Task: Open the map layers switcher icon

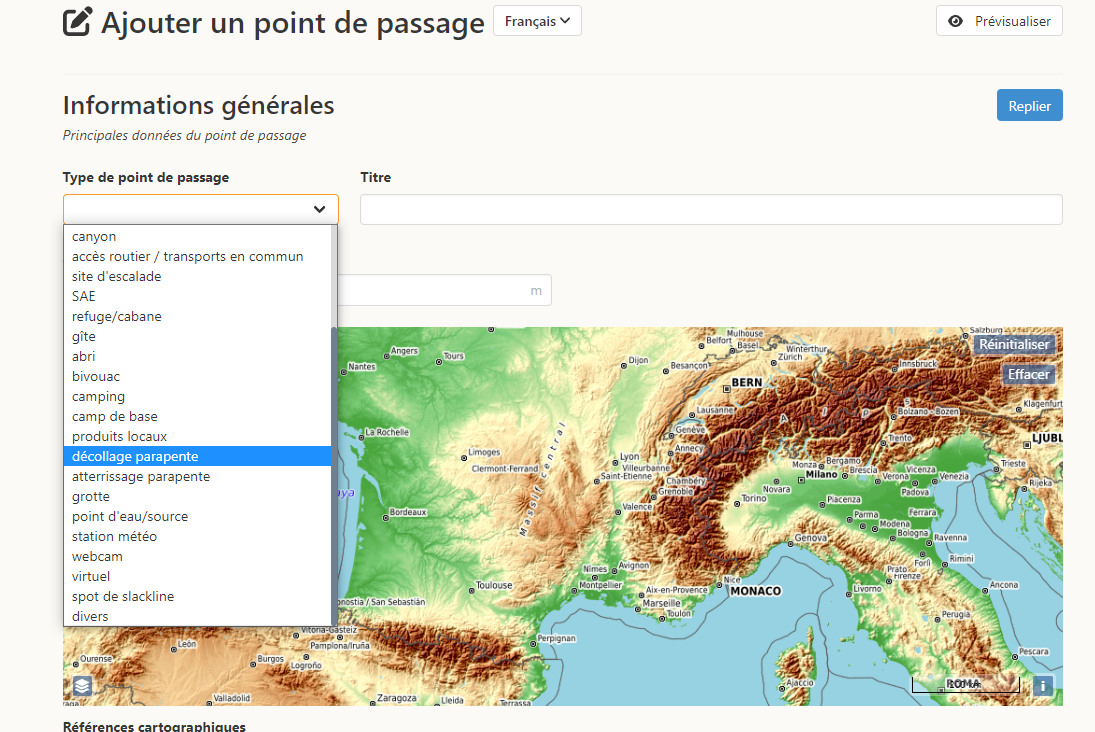Action: [82, 686]
